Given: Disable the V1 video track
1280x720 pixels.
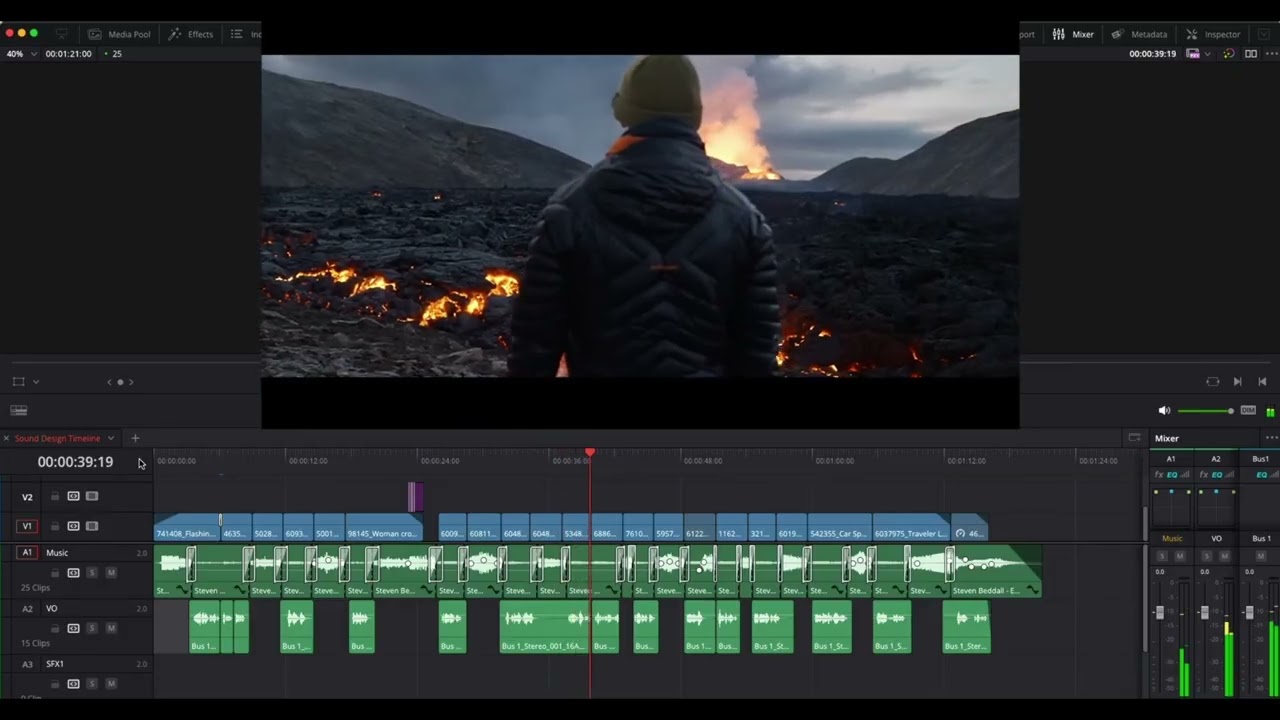Looking at the screenshot, I should click(92, 526).
